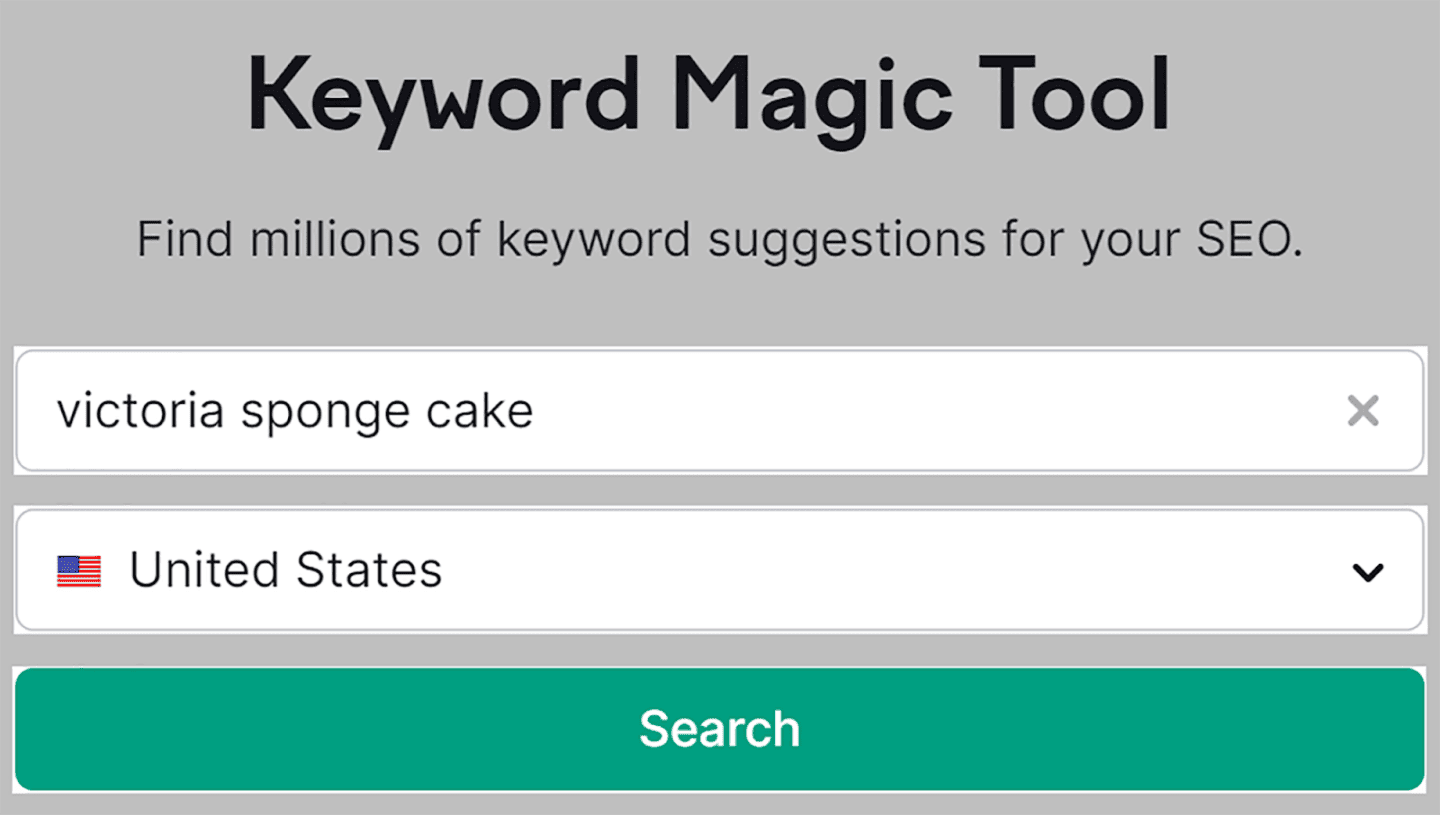Start the keyword search for victoria sponge cake
This screenshot has width=1440, height=815.
tap(719, 729)
